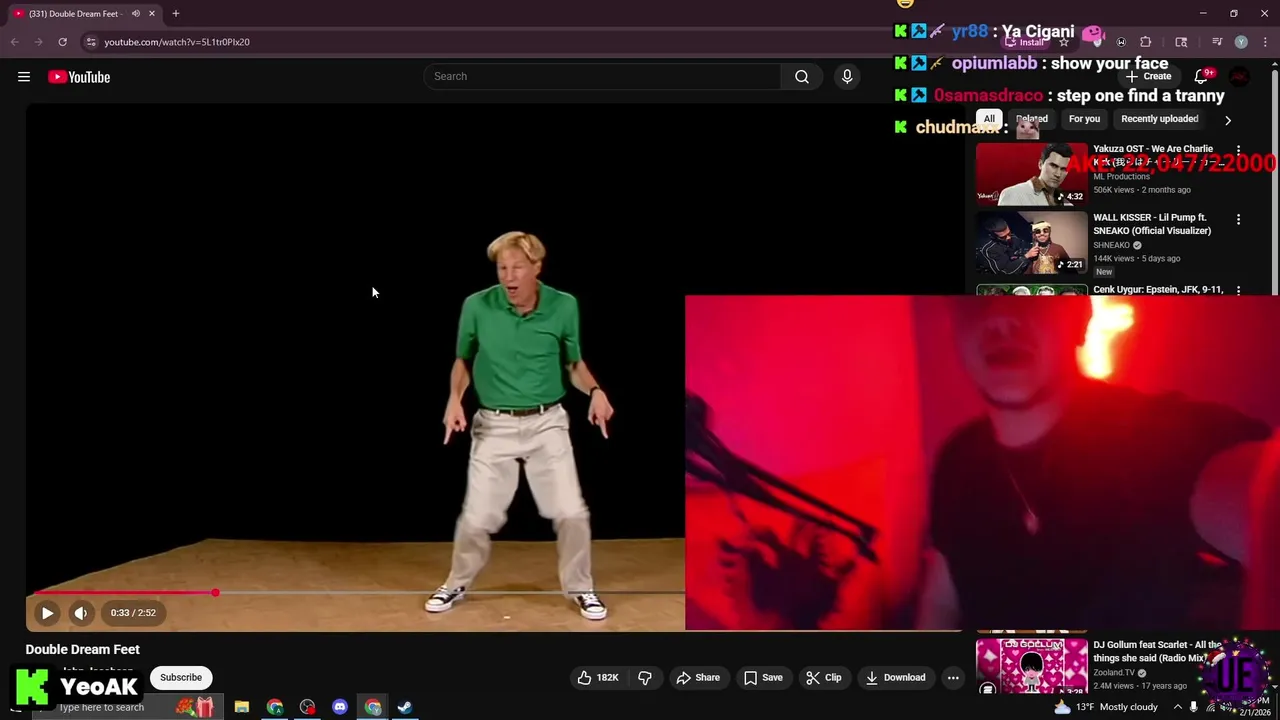Open Chrome three-dot menu
The image size is (1280, 720).
pyautogui.click(x=1265, y=42)
